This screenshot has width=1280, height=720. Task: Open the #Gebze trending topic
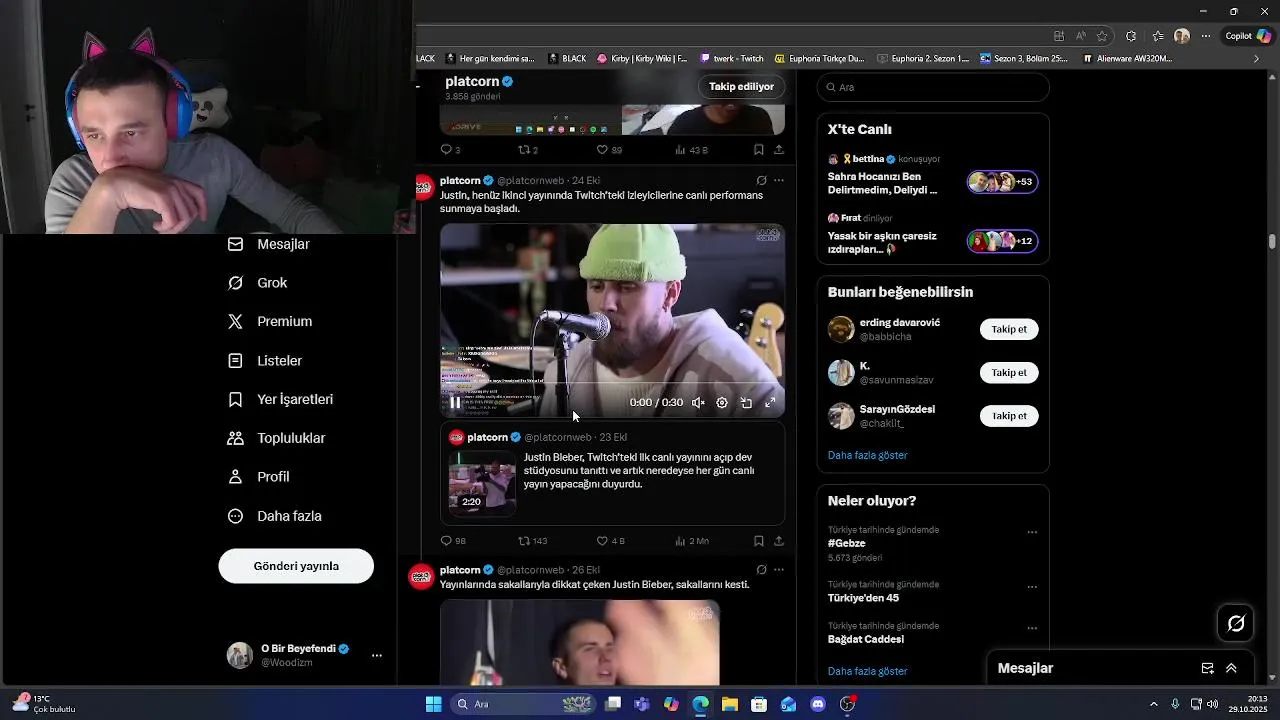click(846, 544)
